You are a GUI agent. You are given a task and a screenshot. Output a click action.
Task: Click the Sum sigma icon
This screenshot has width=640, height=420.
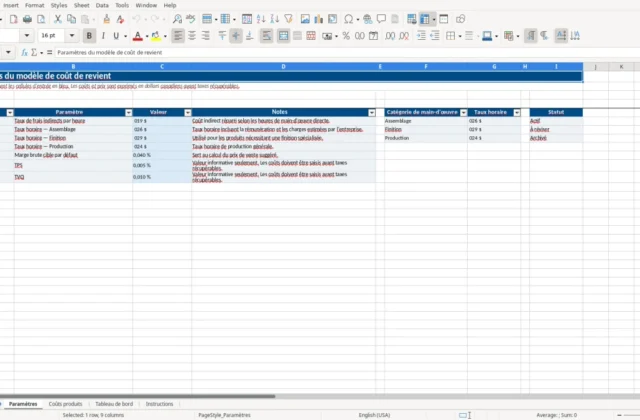34,52
